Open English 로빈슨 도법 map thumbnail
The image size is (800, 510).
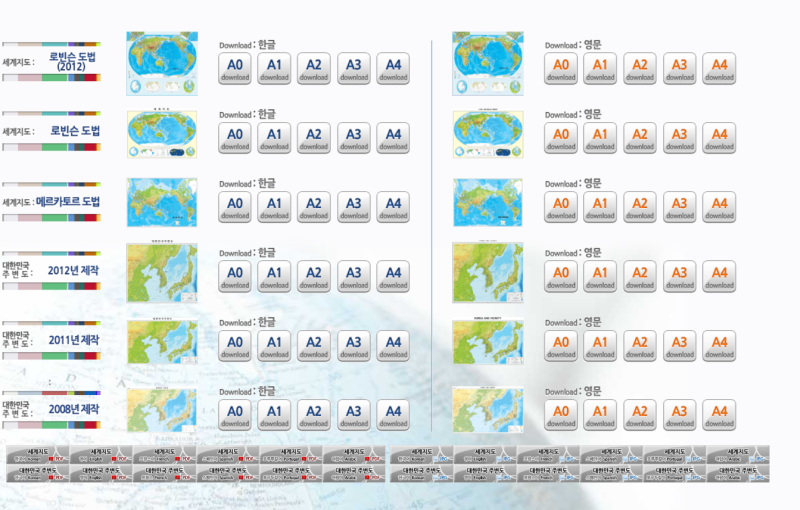[x=488, y=133]
